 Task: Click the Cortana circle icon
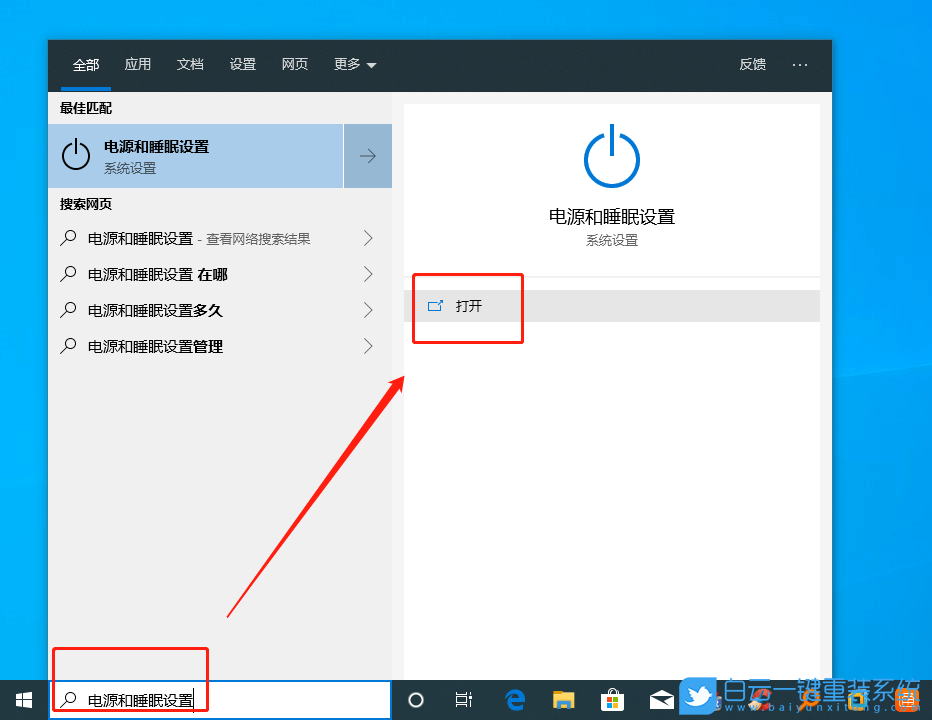(416, 699)
